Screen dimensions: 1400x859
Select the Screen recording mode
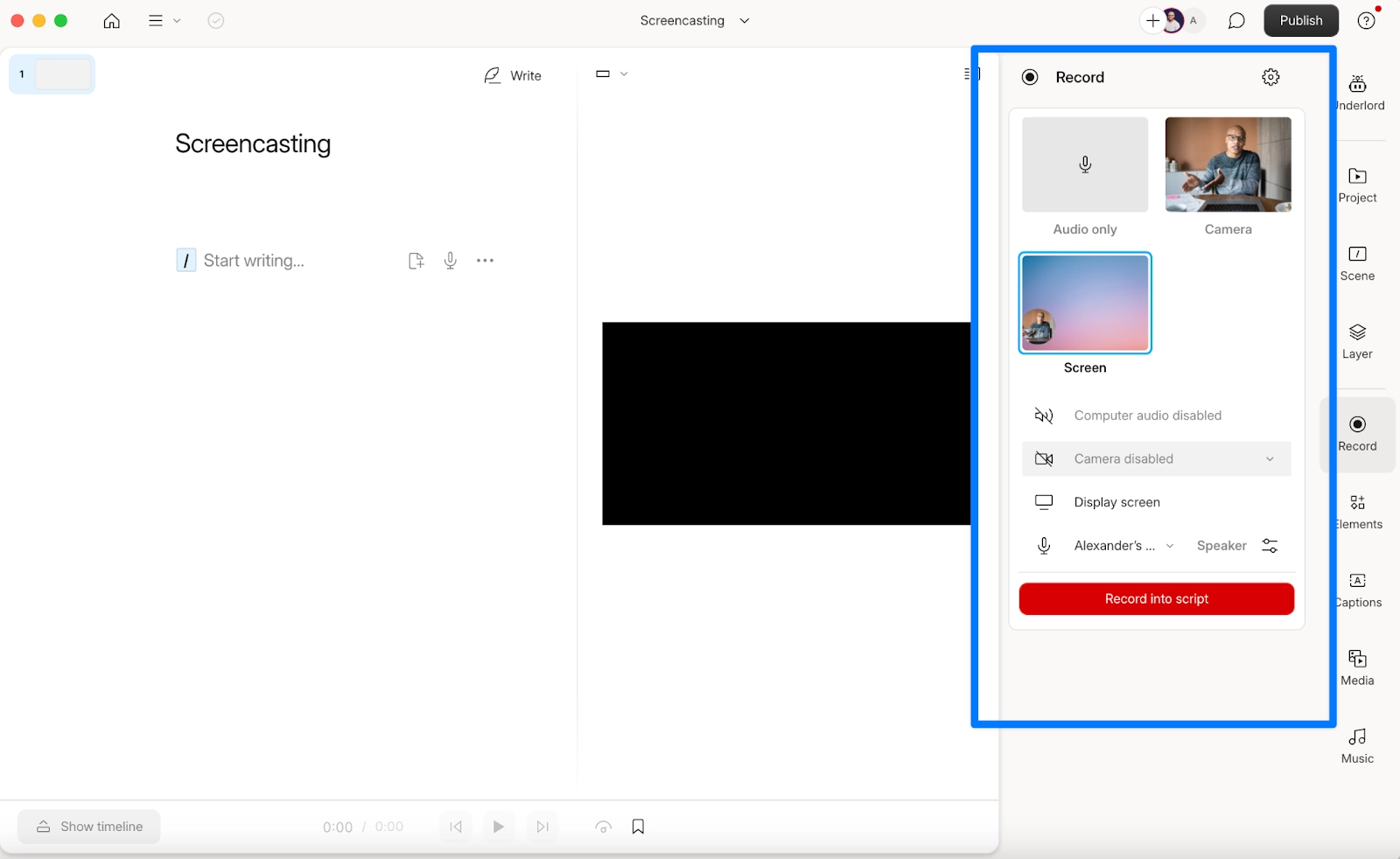click(1085, 314)
